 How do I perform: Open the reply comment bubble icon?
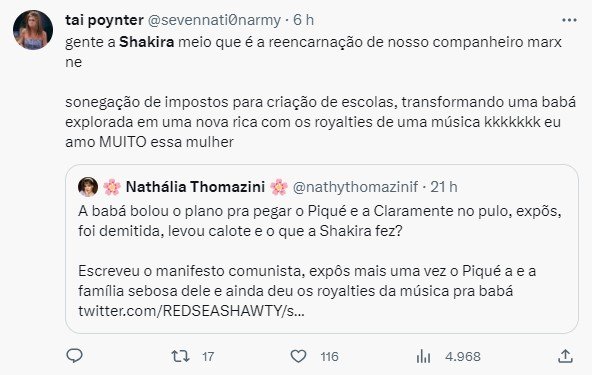point(74,356)
